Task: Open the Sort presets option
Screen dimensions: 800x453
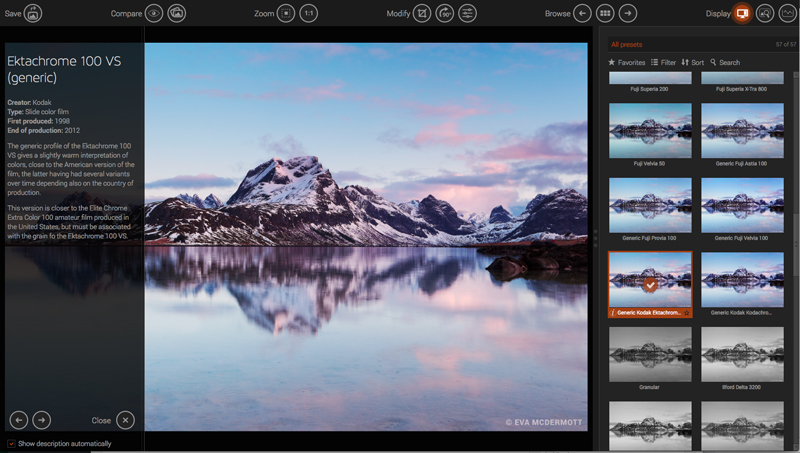Action: click(x=692, y=62)
